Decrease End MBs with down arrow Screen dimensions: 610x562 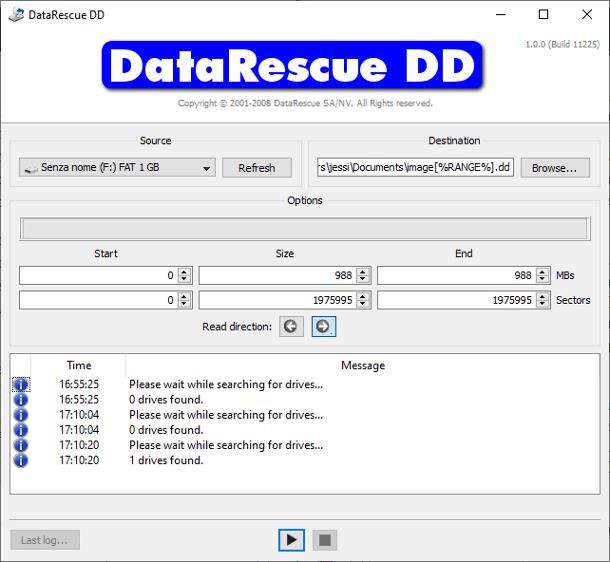542,280
